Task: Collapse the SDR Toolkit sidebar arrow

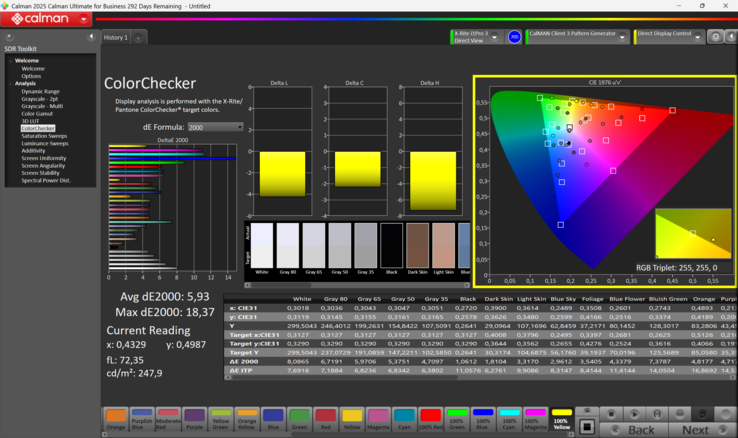Action: point(91,37)
